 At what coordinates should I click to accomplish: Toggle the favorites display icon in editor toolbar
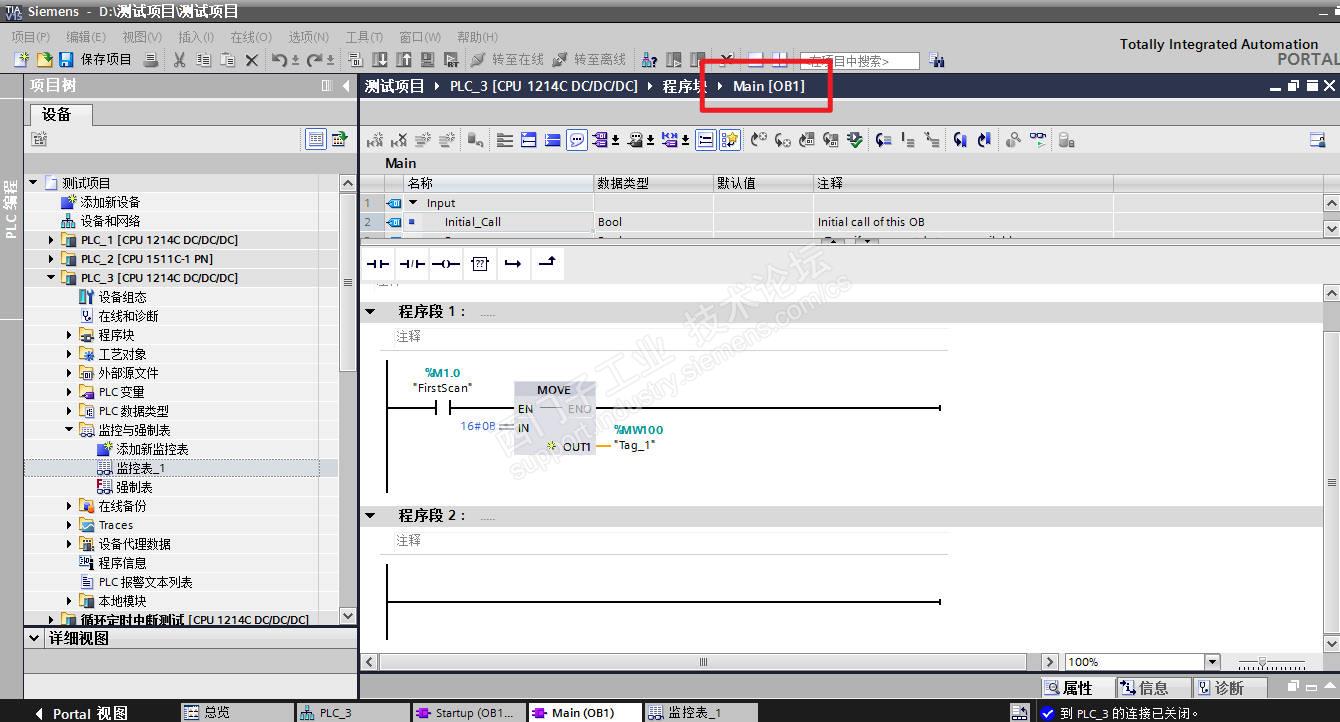tap(730, 140)
